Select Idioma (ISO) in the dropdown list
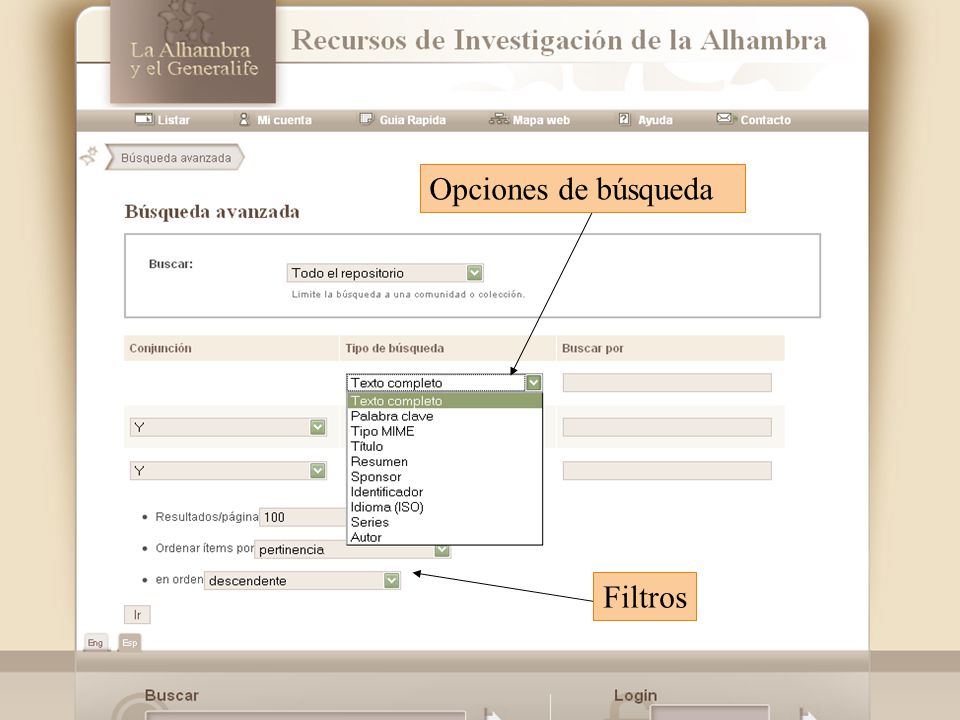The width and height of the screenshot is (960, 720). coord(444,507)
